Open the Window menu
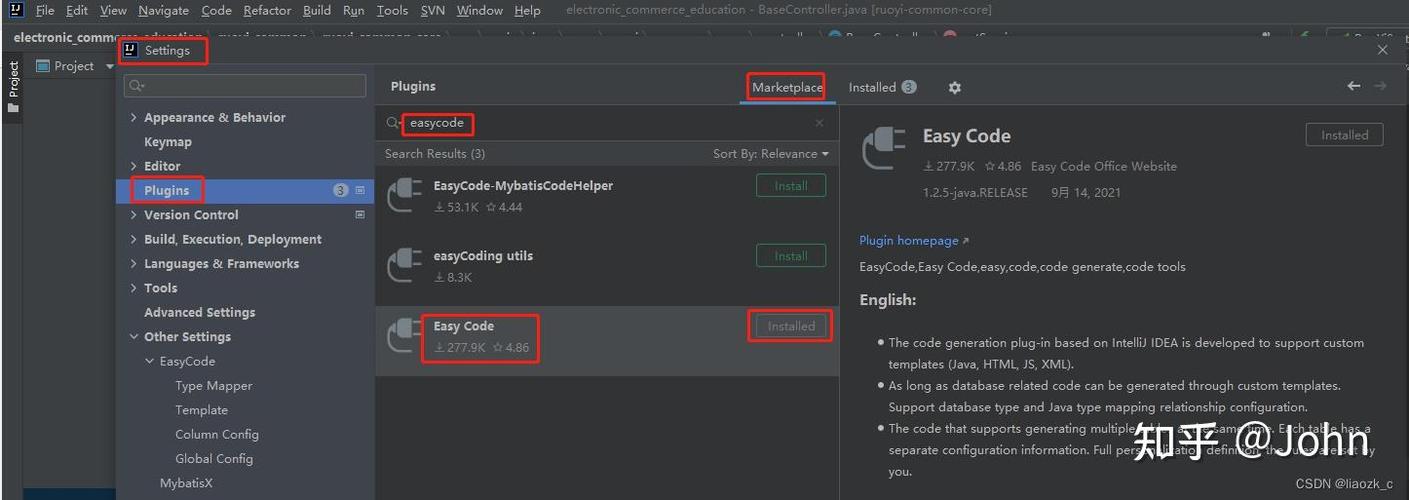 point(479,10)
